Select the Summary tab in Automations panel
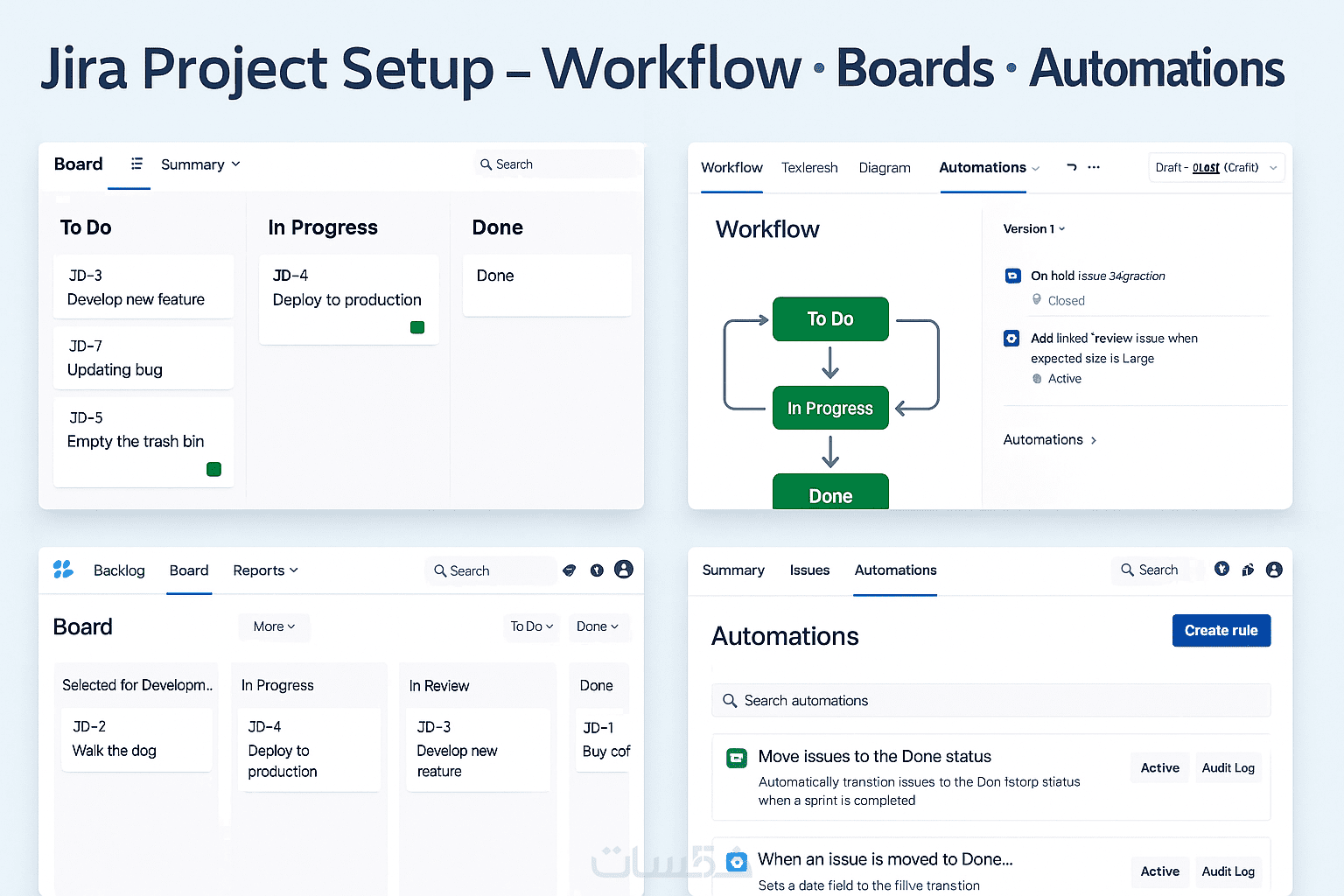1344x896 pixels. pyautogui.click(x=733, y=570)
